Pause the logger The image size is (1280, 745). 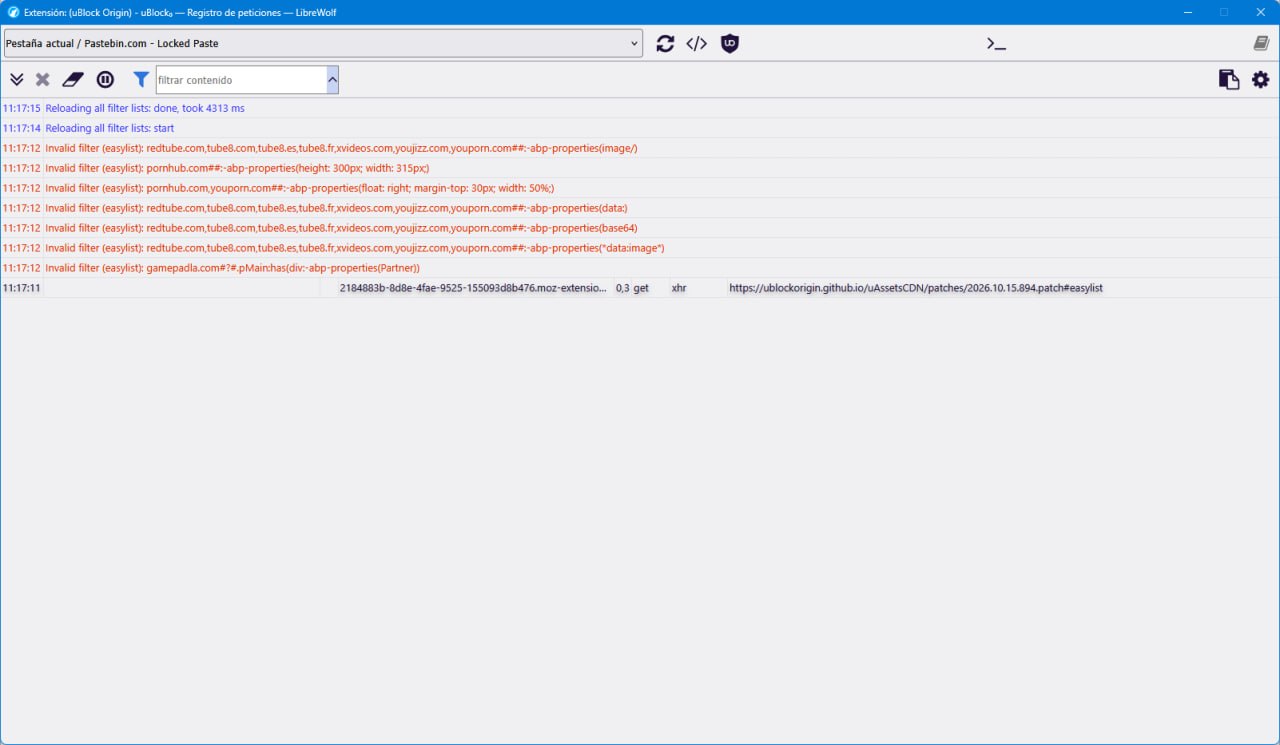pos(105,80)
